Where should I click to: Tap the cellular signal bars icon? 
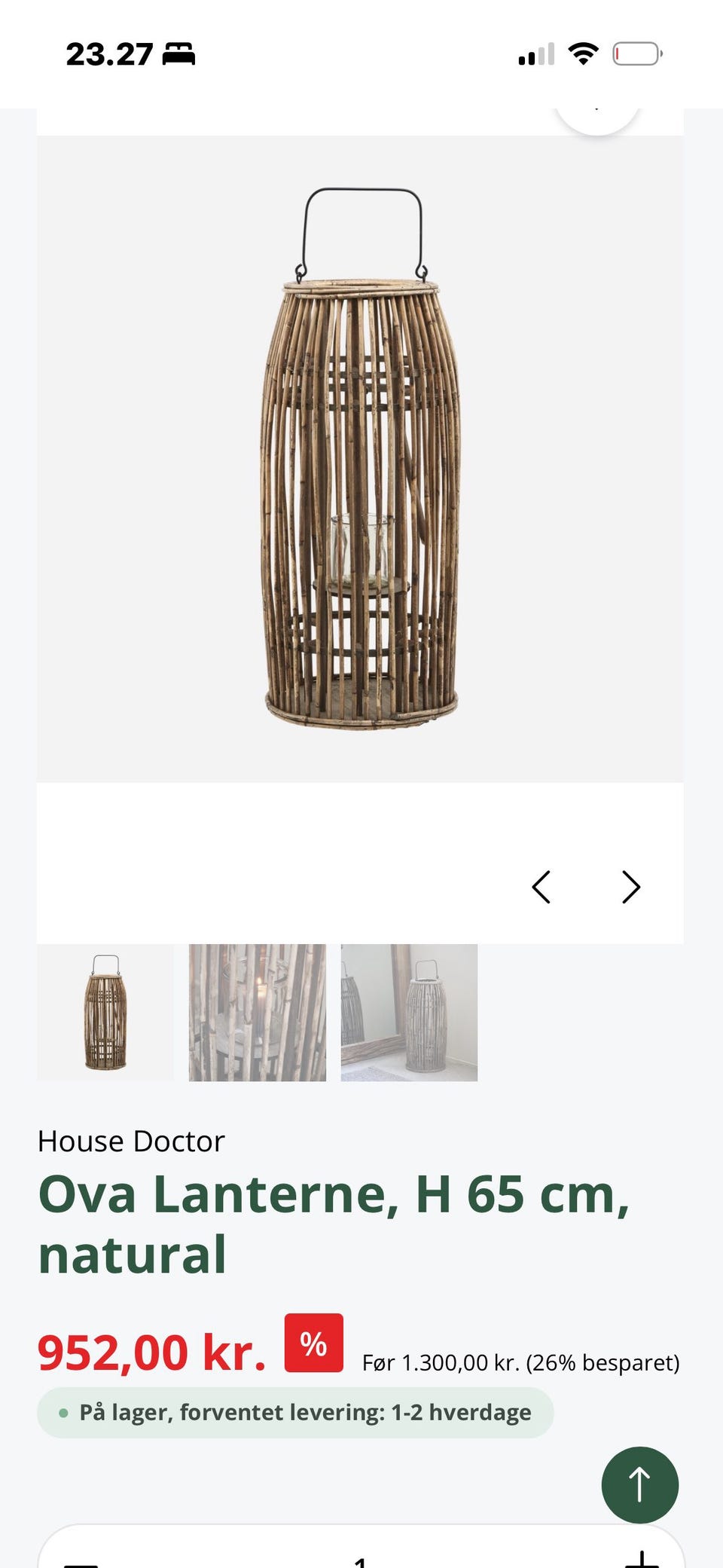coord(536,54)
